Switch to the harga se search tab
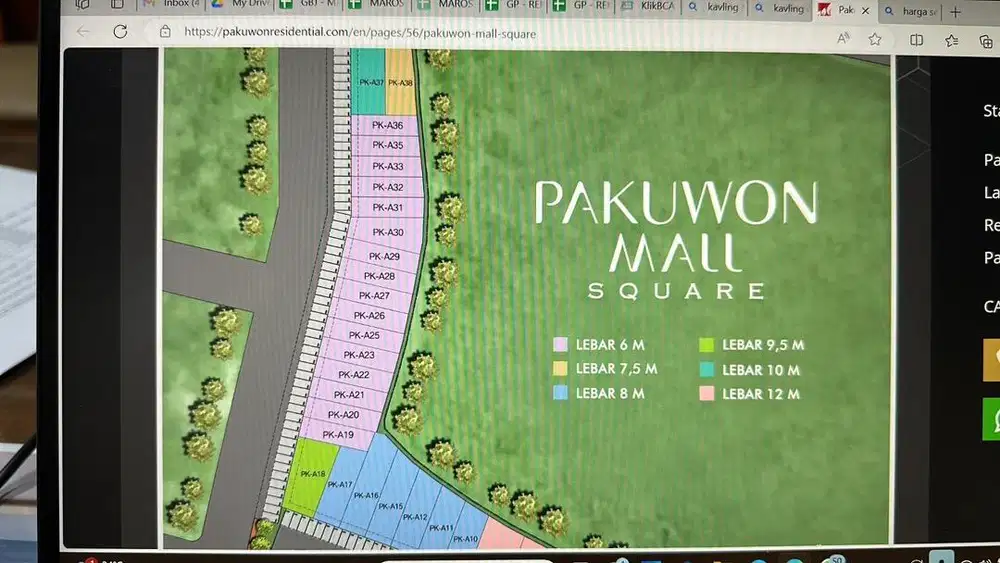1000x563 pixels. [911, 11]
